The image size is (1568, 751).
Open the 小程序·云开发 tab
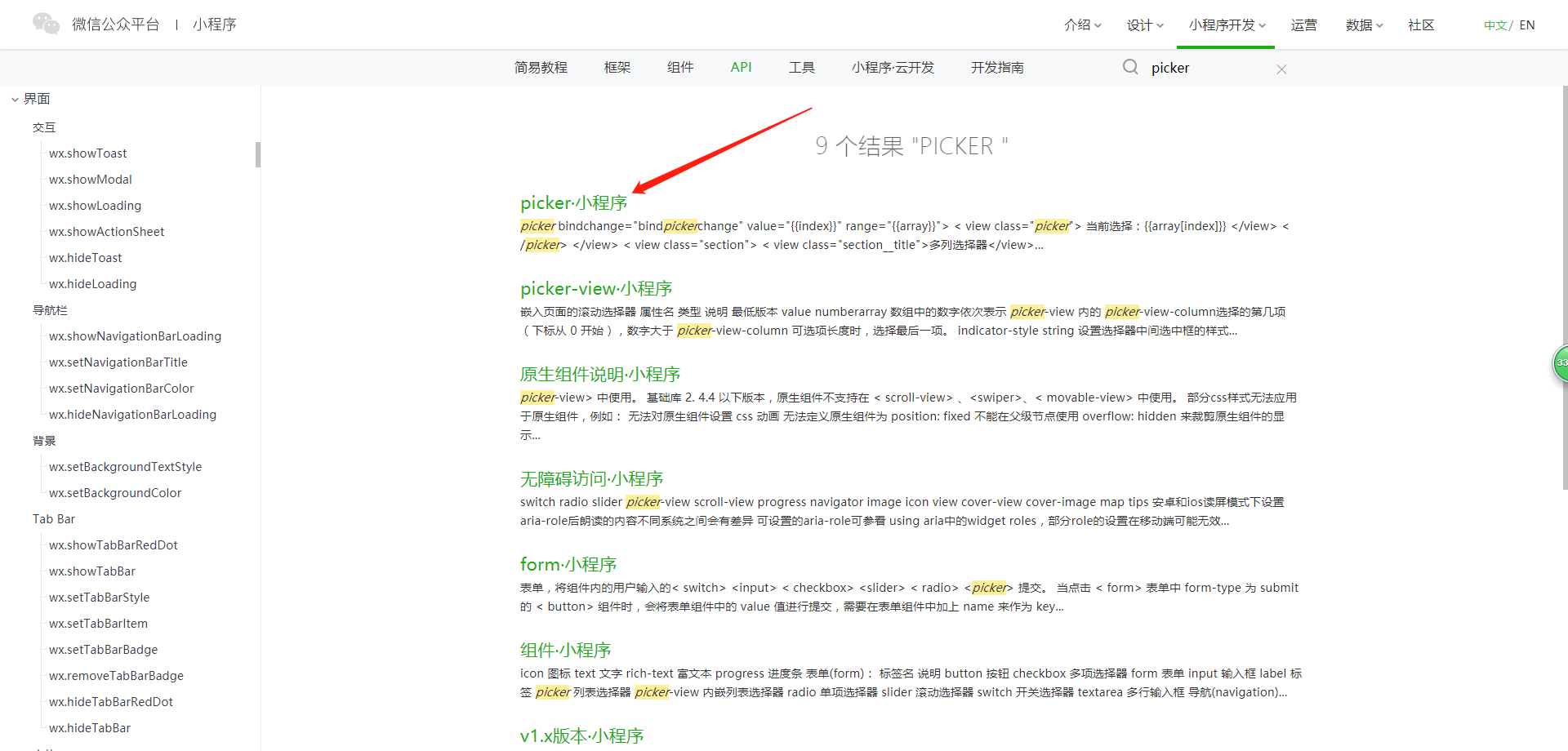(893, 68)
